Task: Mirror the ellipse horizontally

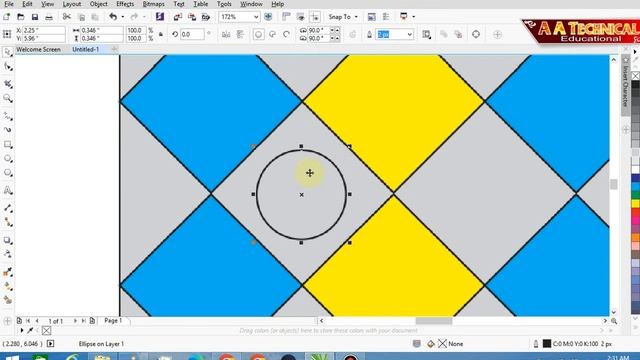Action: click(x=226, y=34)
